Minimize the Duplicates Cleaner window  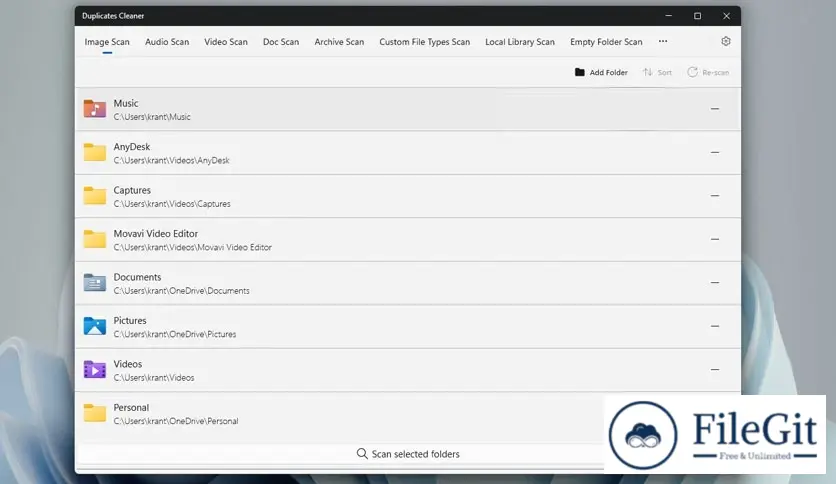click(x=669, y=16)
